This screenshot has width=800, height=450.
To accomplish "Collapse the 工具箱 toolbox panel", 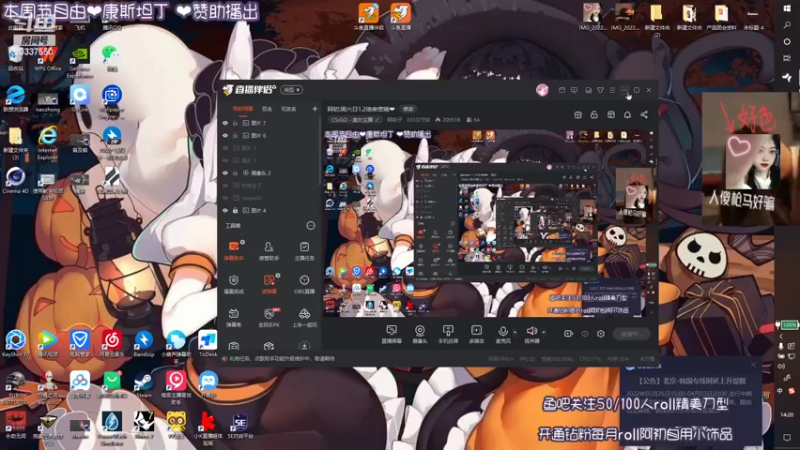I will click(310, 226).
